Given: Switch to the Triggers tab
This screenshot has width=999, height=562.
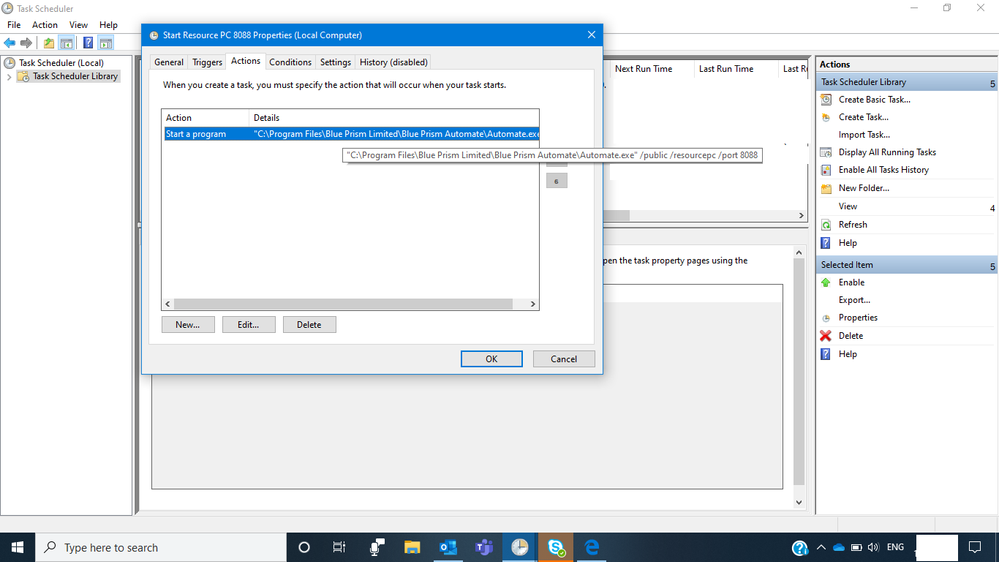Looking at the screenshot, I should tap(207, 62).
